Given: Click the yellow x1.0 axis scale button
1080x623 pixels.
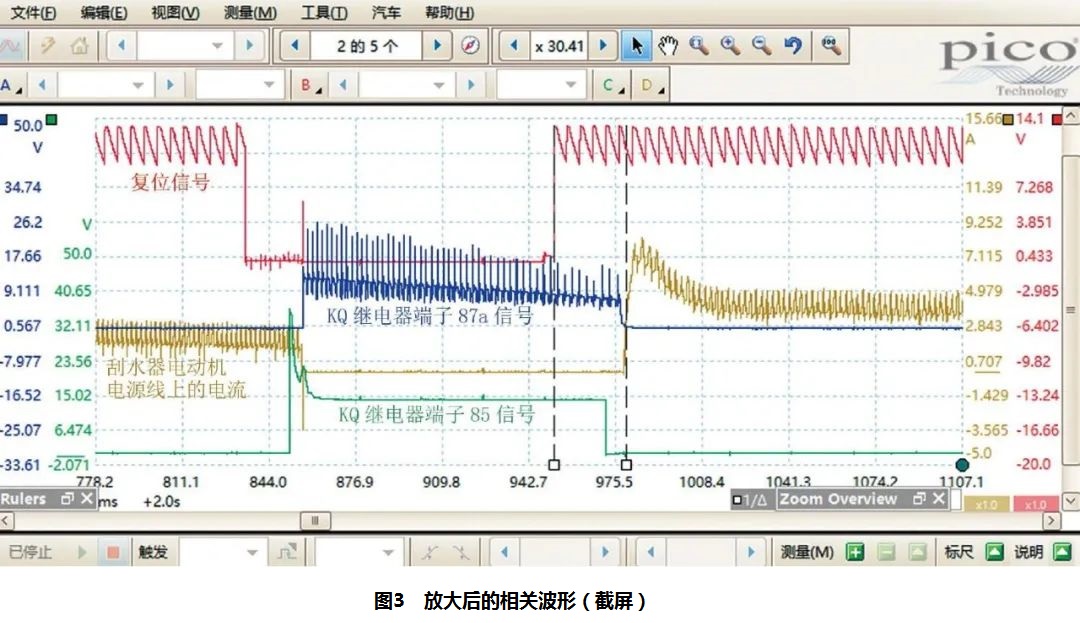Looking at the screenshot, I should point(986,505).
